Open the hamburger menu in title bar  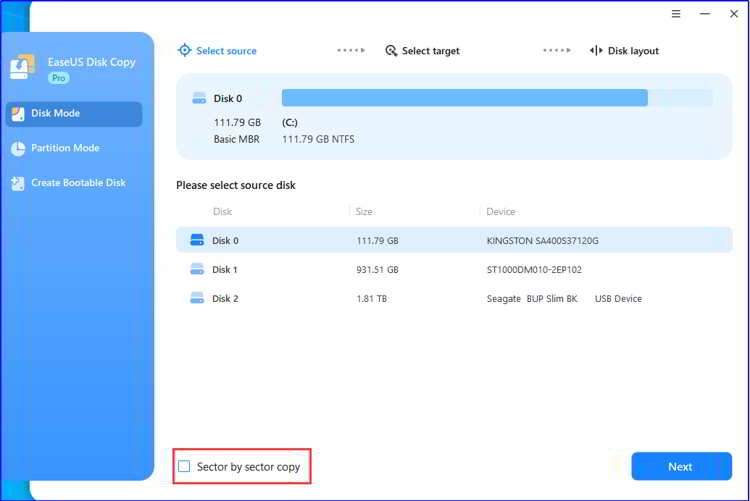[676, 14]
